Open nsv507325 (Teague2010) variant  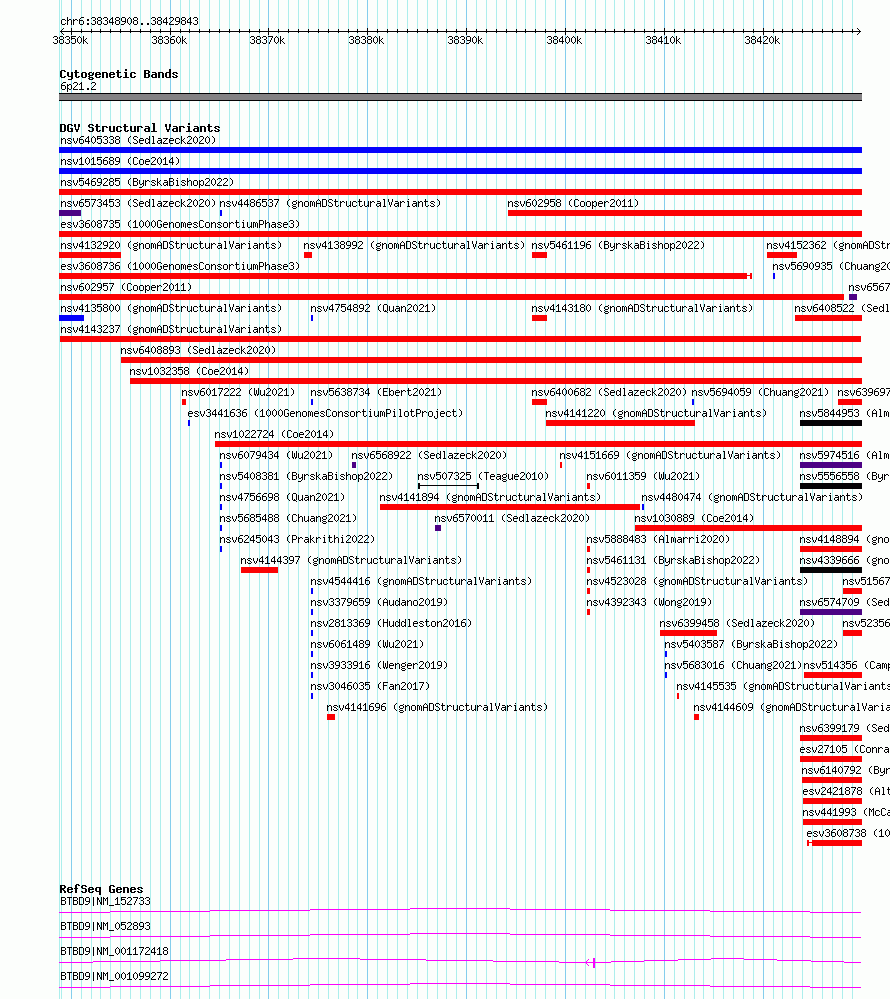(483, 477)
